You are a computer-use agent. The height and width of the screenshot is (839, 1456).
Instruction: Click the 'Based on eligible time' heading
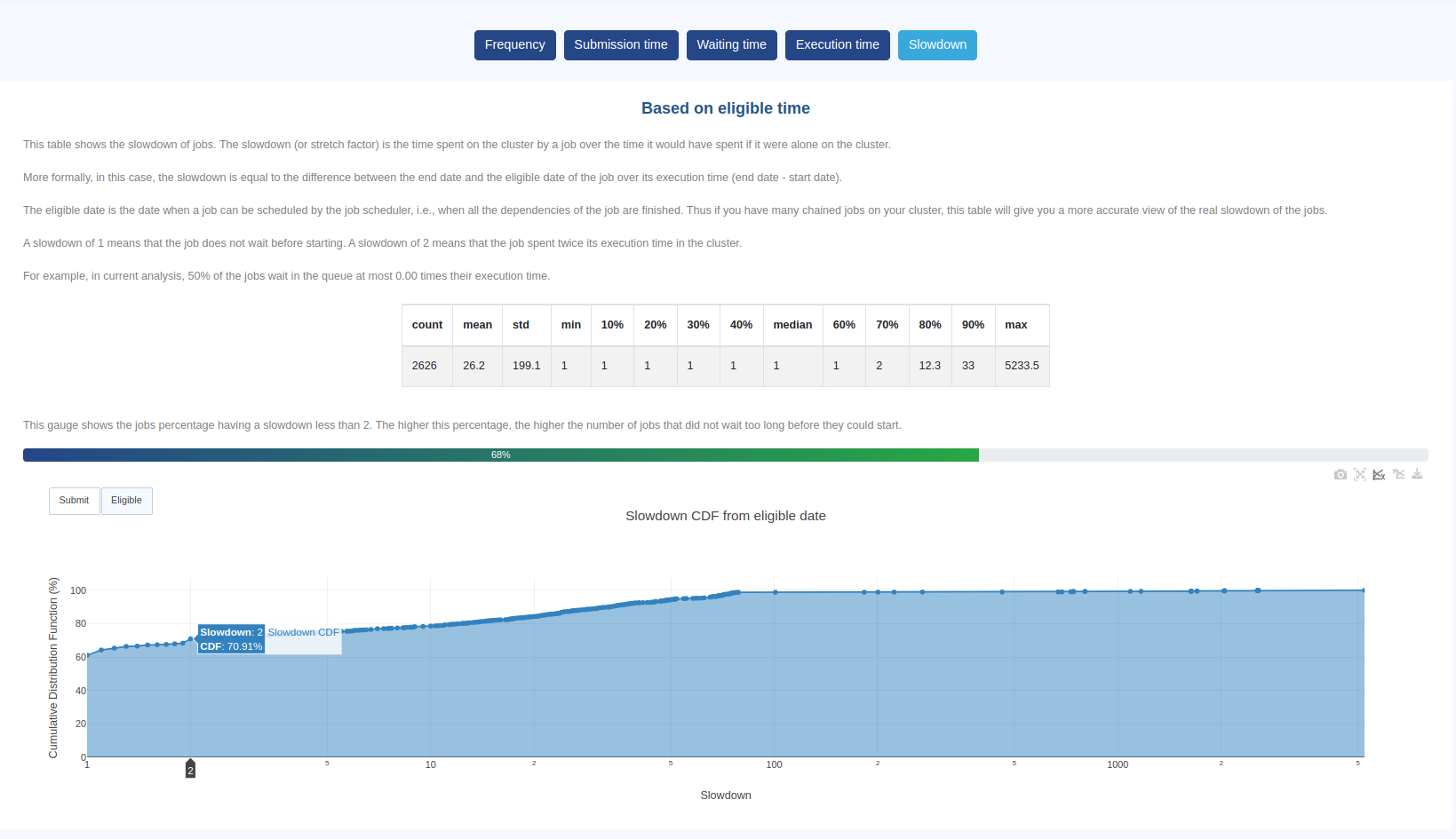(725, 108)
